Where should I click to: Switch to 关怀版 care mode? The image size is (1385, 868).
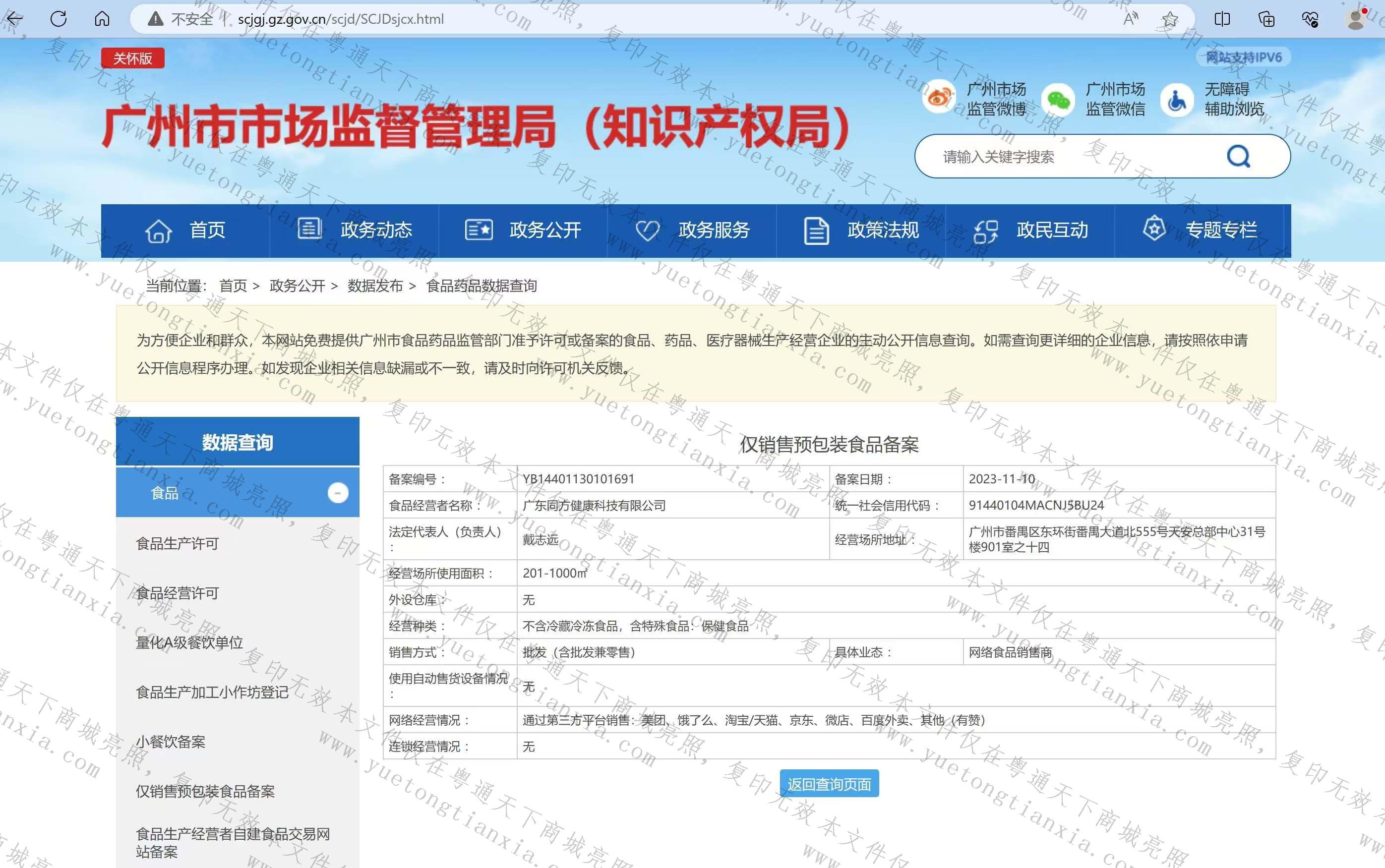point(132,58)
